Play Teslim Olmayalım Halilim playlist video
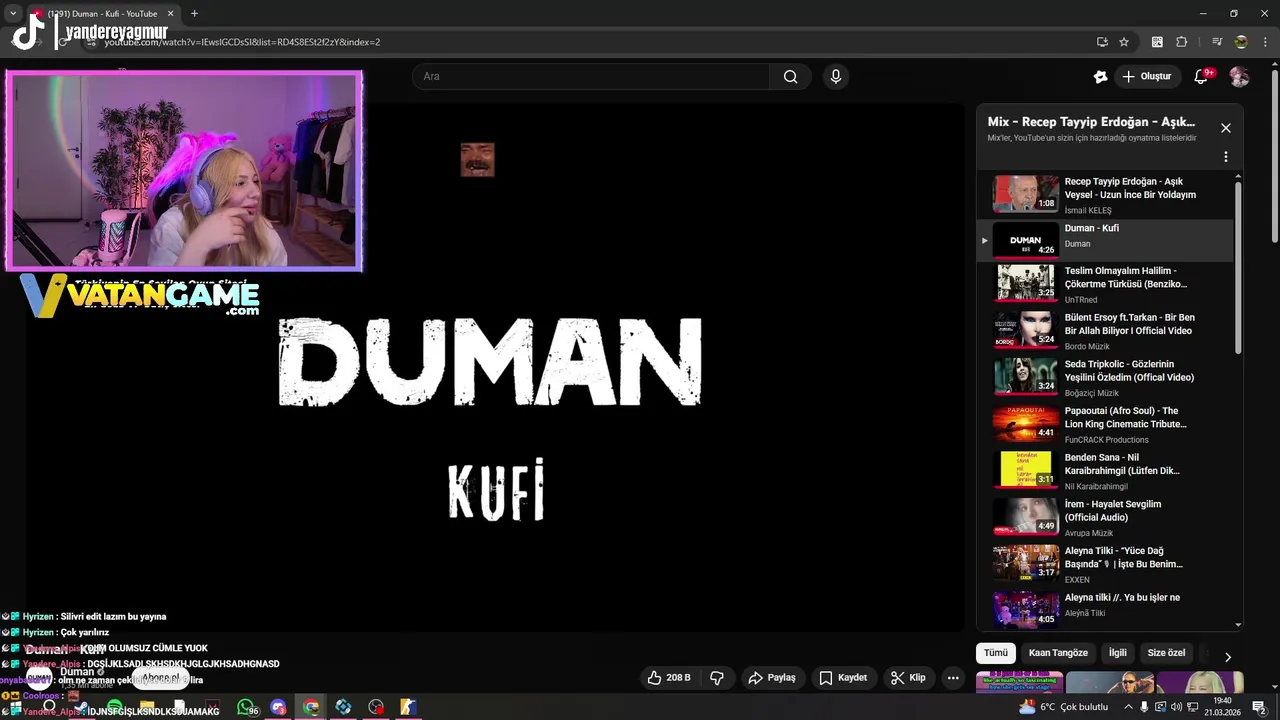The width and height of the screenshot is (1280, 720). click(1107, 284)
